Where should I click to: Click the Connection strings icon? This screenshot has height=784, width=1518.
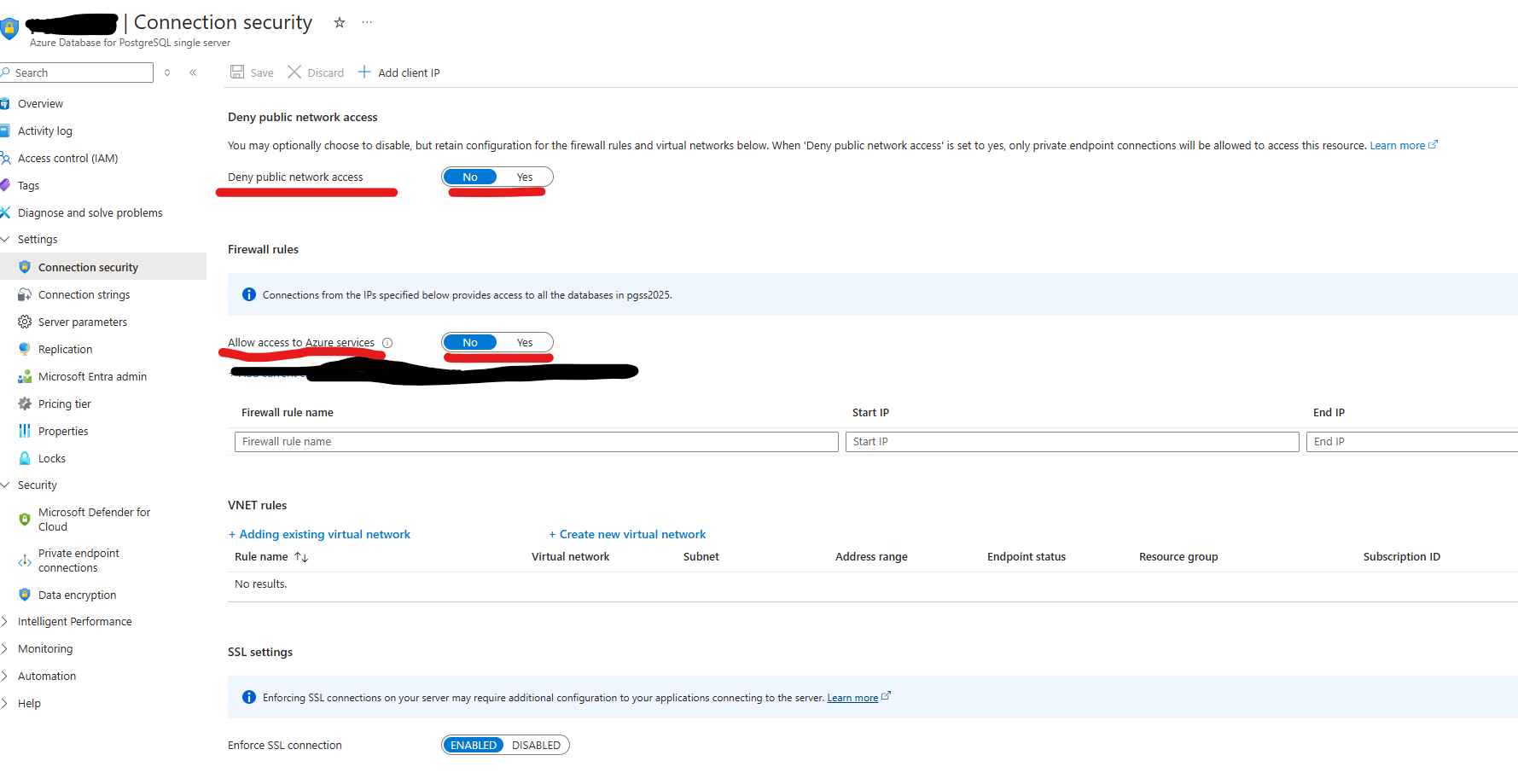tap(25, 294)
